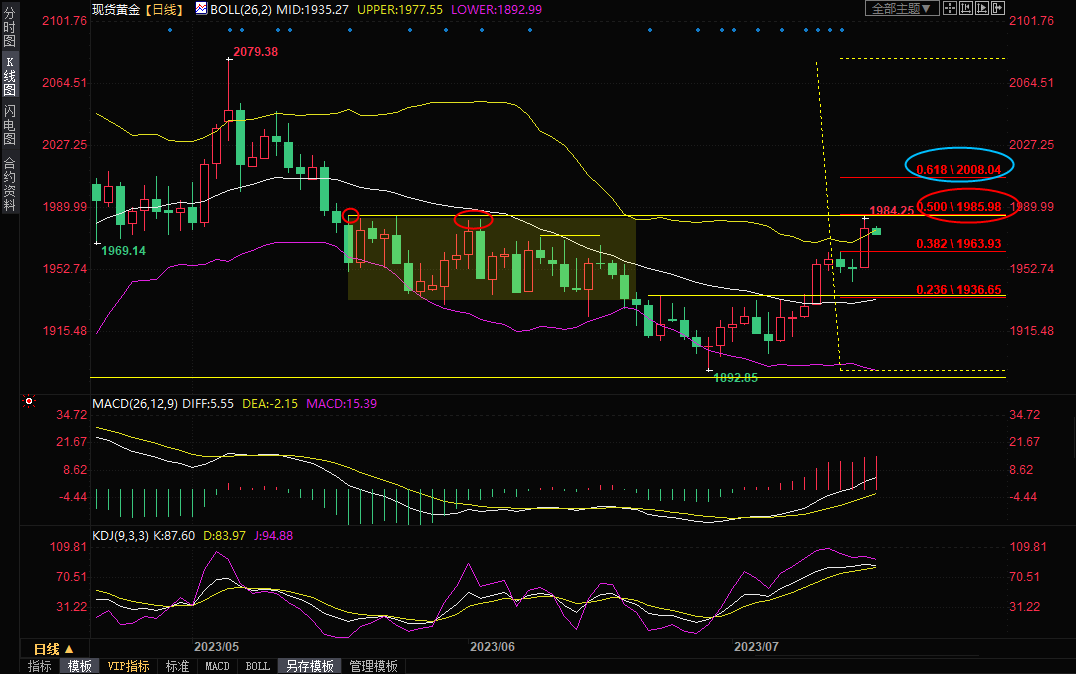The width and height of the screenshot is (1076, 674).
Task: Click the red sun marker beside MACD panel
Action: tap(29, 403)
